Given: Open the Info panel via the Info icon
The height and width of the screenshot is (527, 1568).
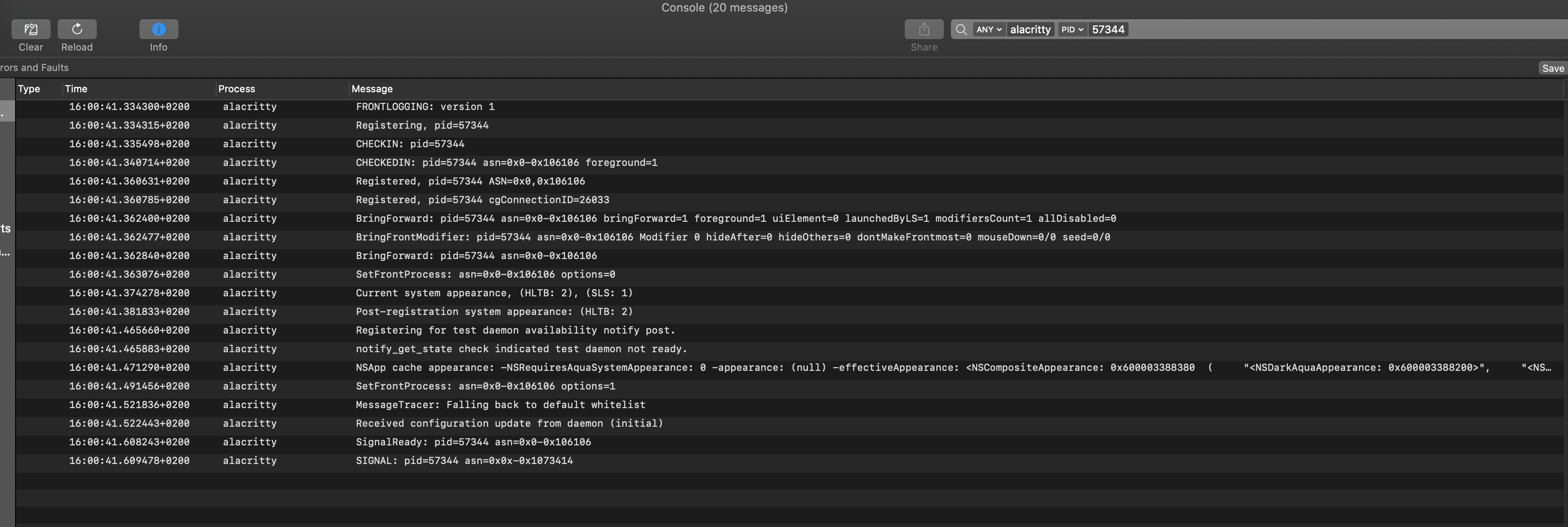Looking at the screenshot, I should tap(158, 28).
